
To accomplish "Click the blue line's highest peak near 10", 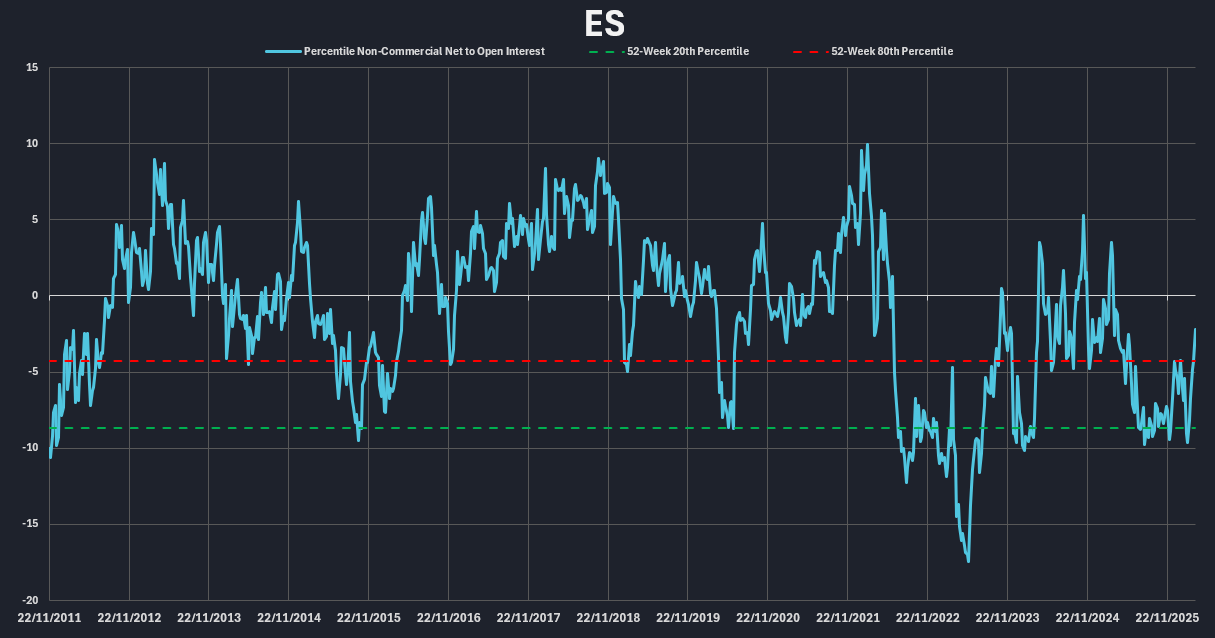I will (x=867, y=145).
